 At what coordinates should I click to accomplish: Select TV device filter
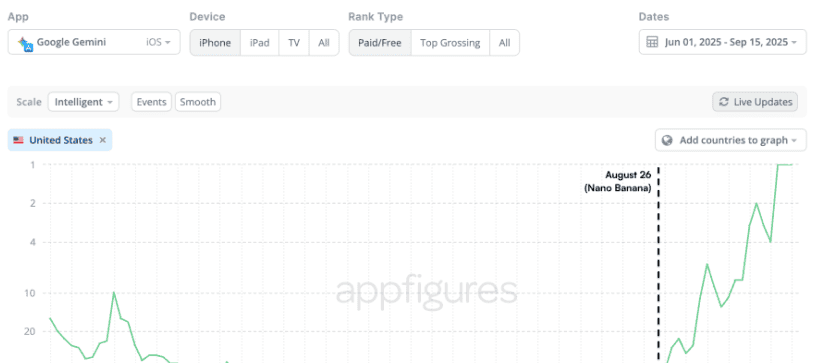[294, 43]
